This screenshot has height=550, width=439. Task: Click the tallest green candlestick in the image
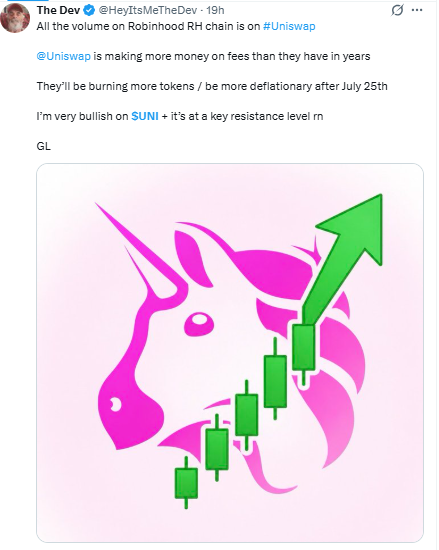[275, 380]
